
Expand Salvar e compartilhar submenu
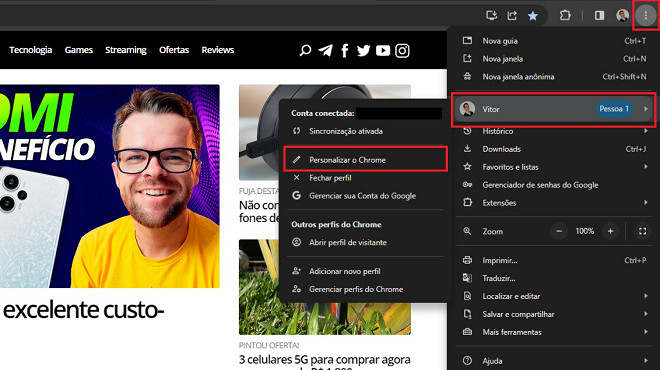[x=554, y=314]
